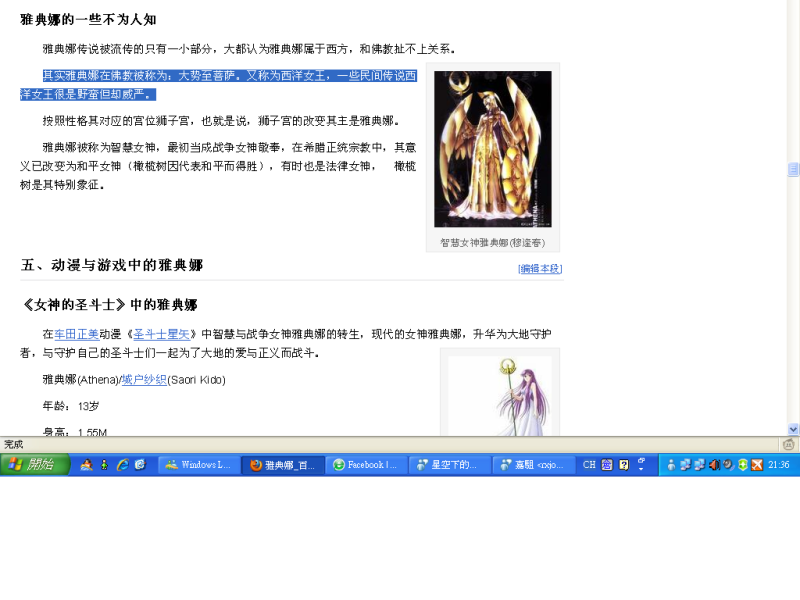Image resolution: width=800 pixels, height=600 pixels.
Task: Open the volume speaker tray icon
Action: point(714,465)
